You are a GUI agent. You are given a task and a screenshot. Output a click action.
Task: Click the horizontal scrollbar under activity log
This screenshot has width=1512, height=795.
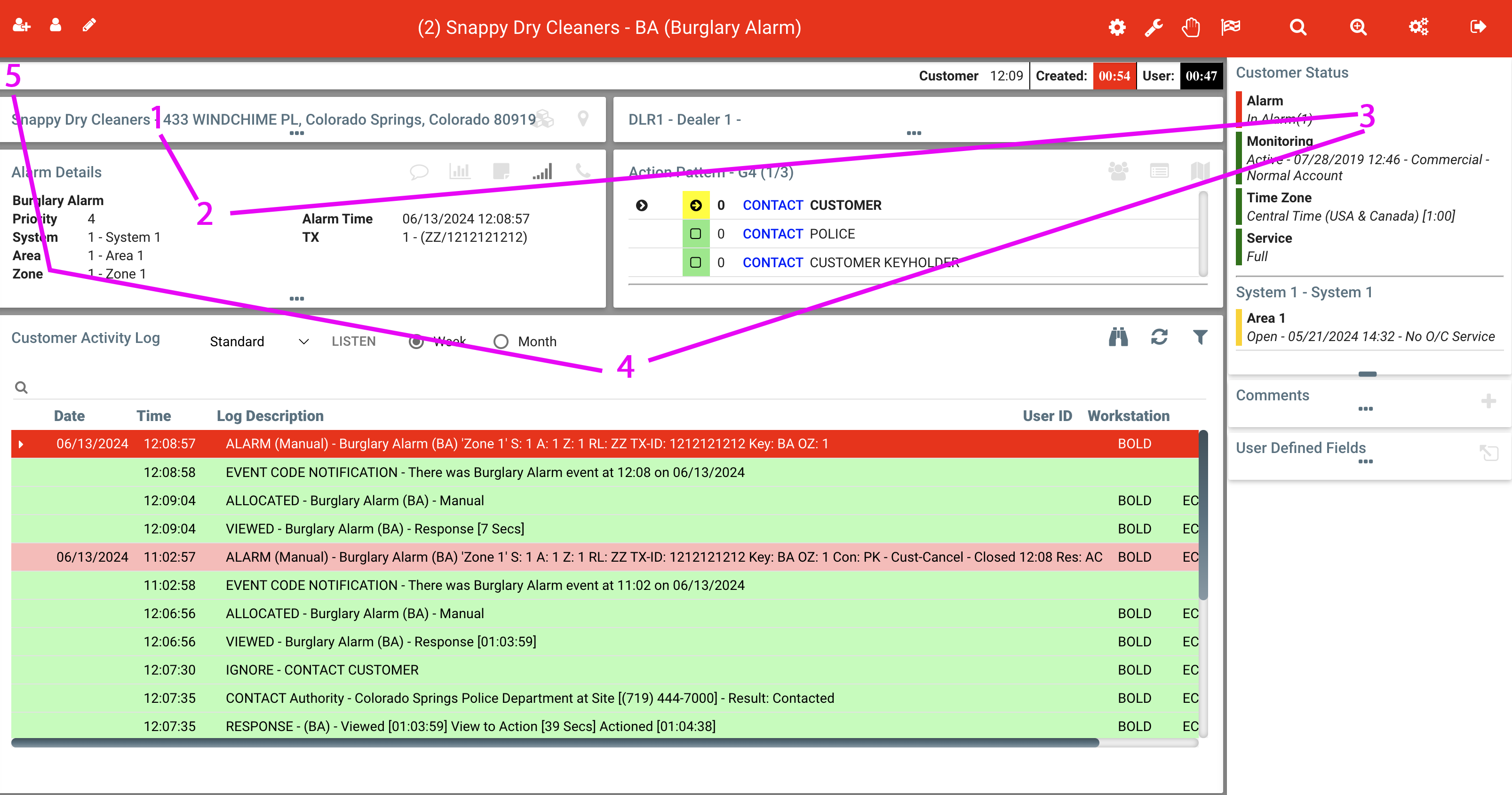(x=555, y=743)
